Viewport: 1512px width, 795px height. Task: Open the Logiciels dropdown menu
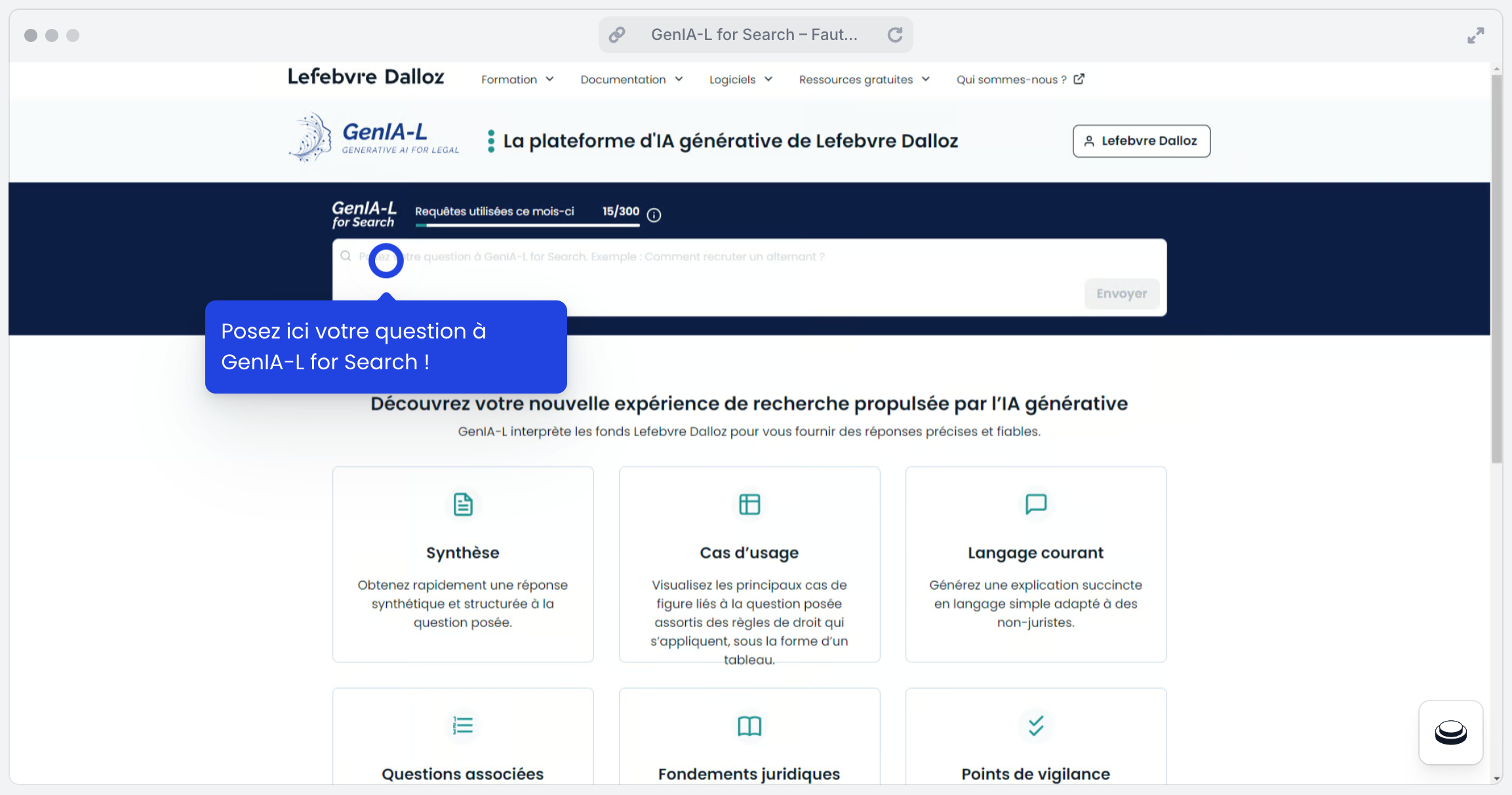741,79
